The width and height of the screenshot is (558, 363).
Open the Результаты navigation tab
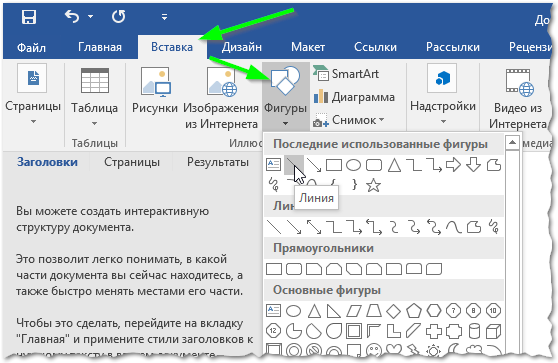(218, 162)
